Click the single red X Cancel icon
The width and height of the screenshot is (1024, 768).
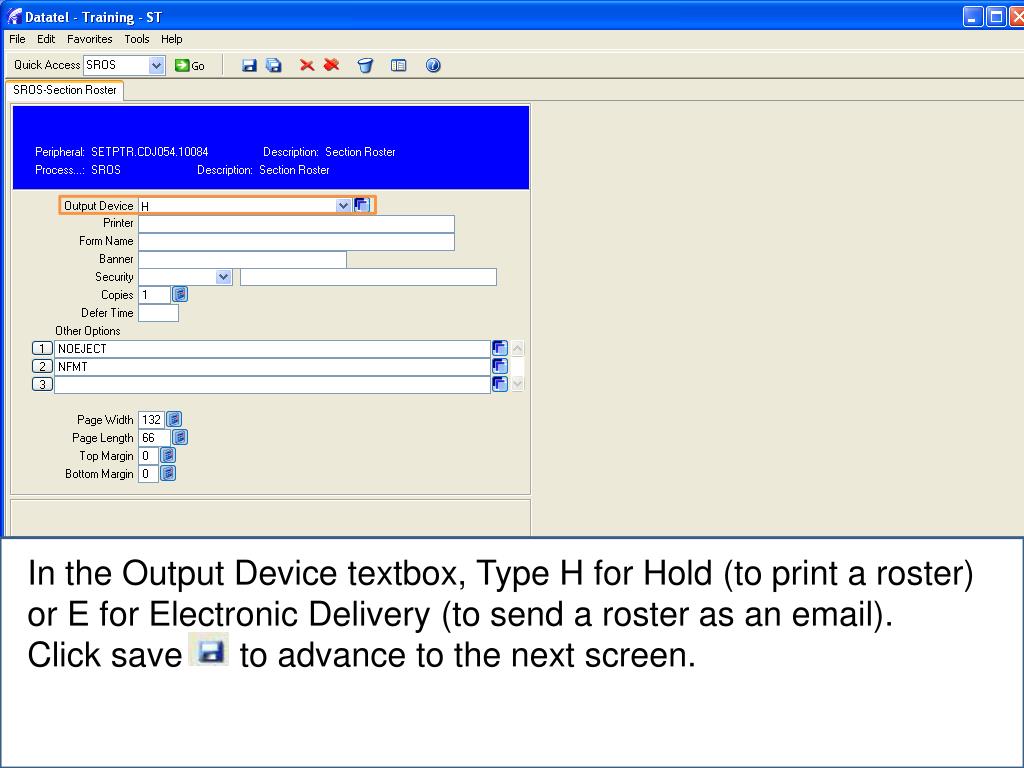tap(306, 65)
